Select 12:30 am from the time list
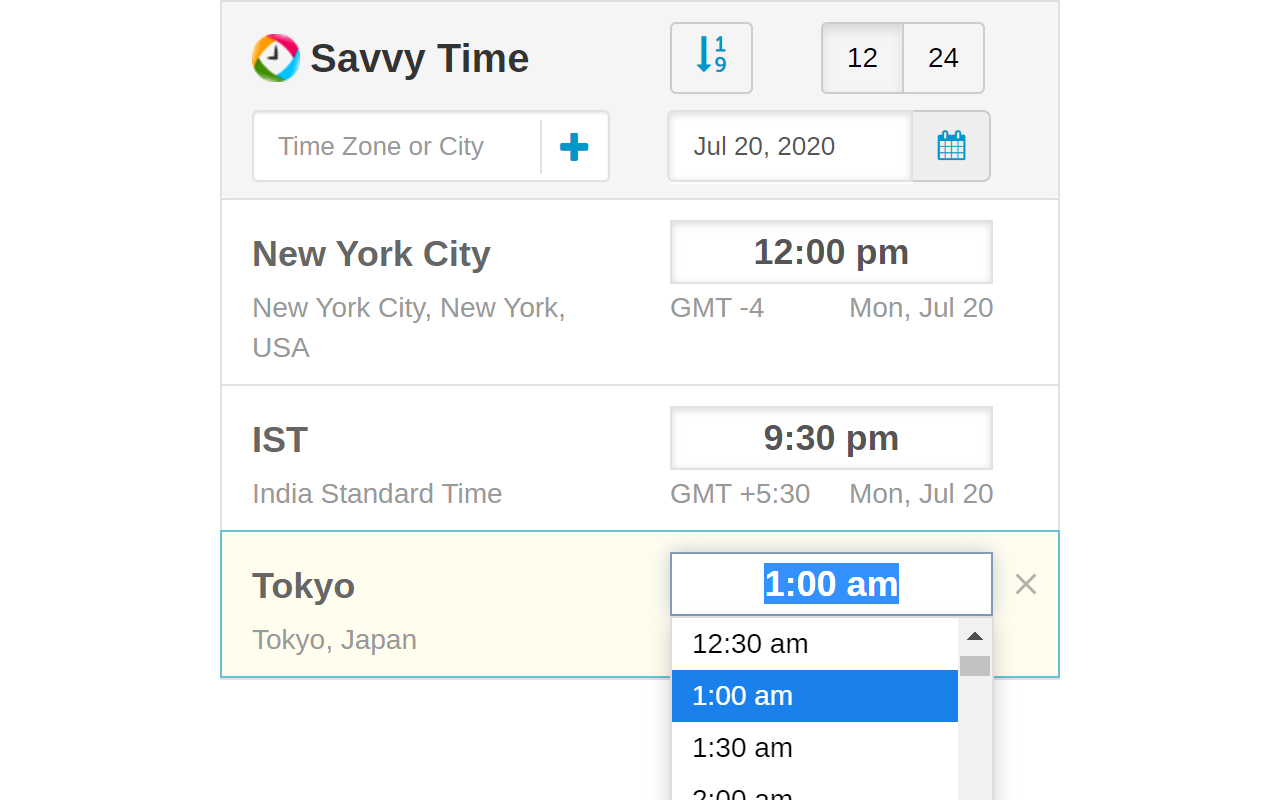Viewport: 1280px width, 800px height. (750, 644)
